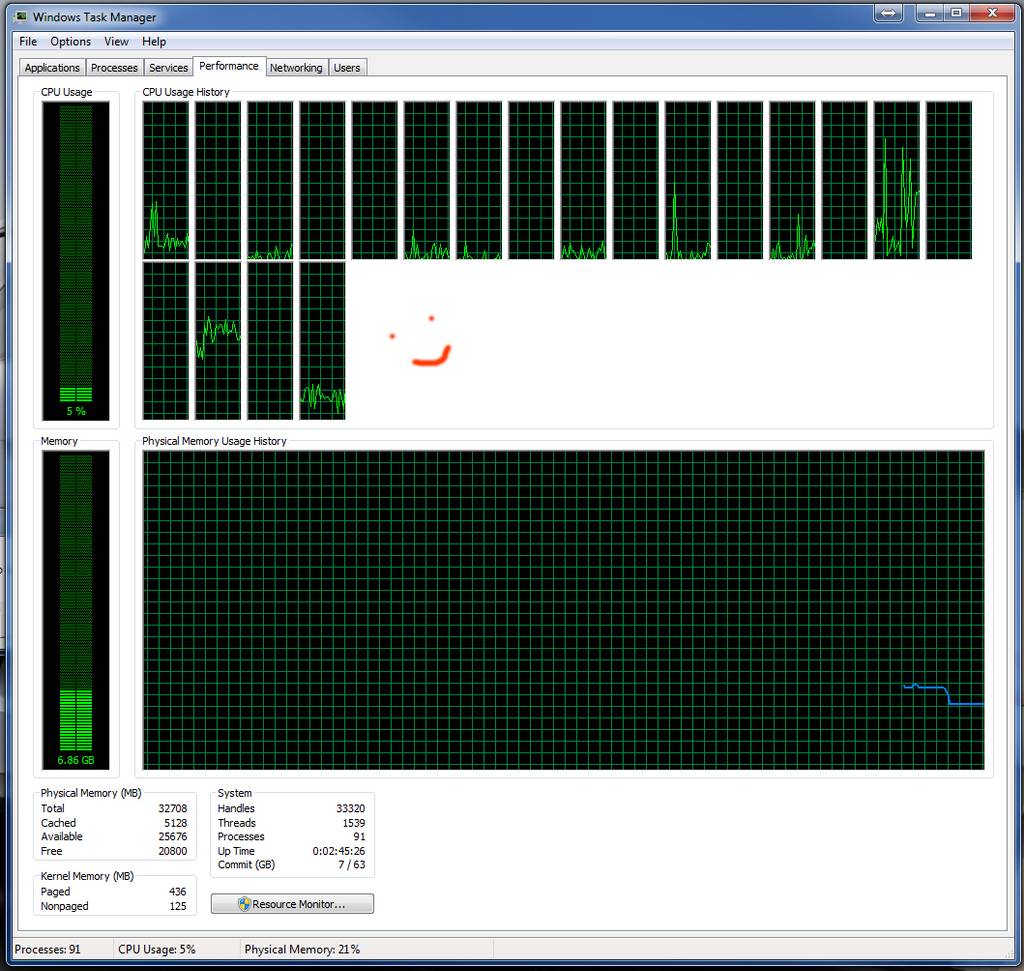Click the Memory meter showing 6.86 GB

(76, 610)
